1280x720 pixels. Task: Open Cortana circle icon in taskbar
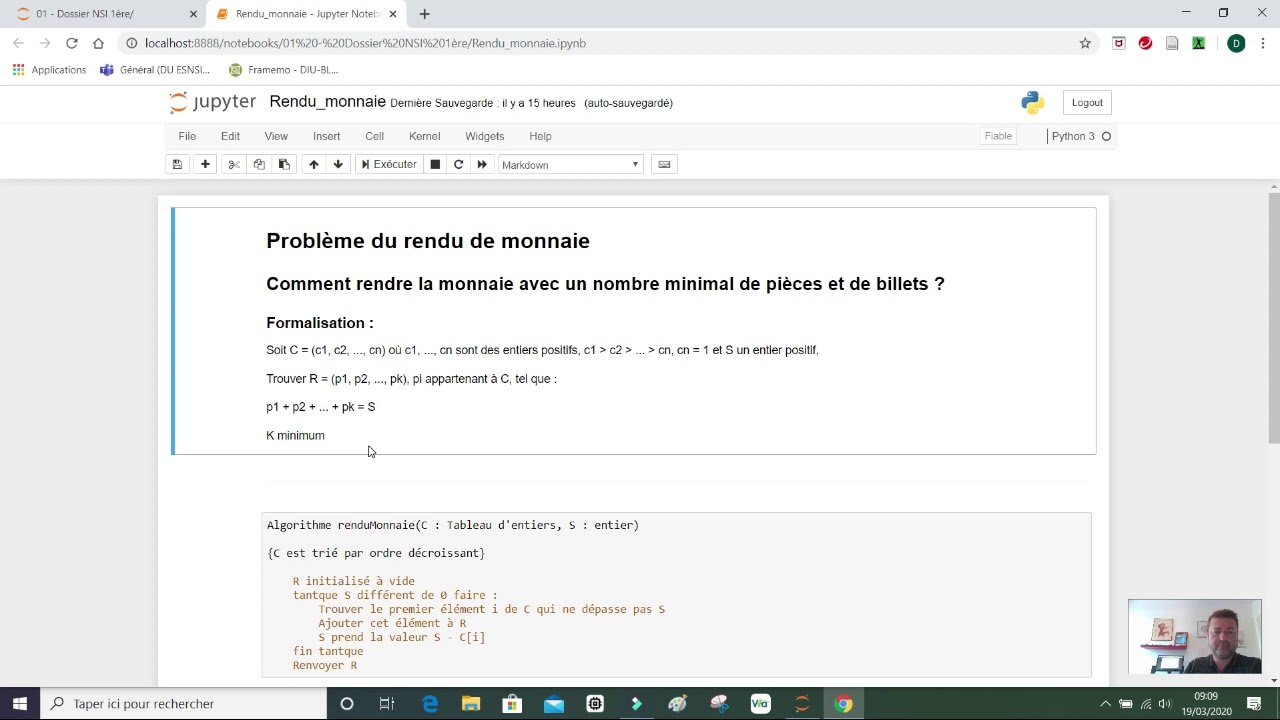point(347,703)
